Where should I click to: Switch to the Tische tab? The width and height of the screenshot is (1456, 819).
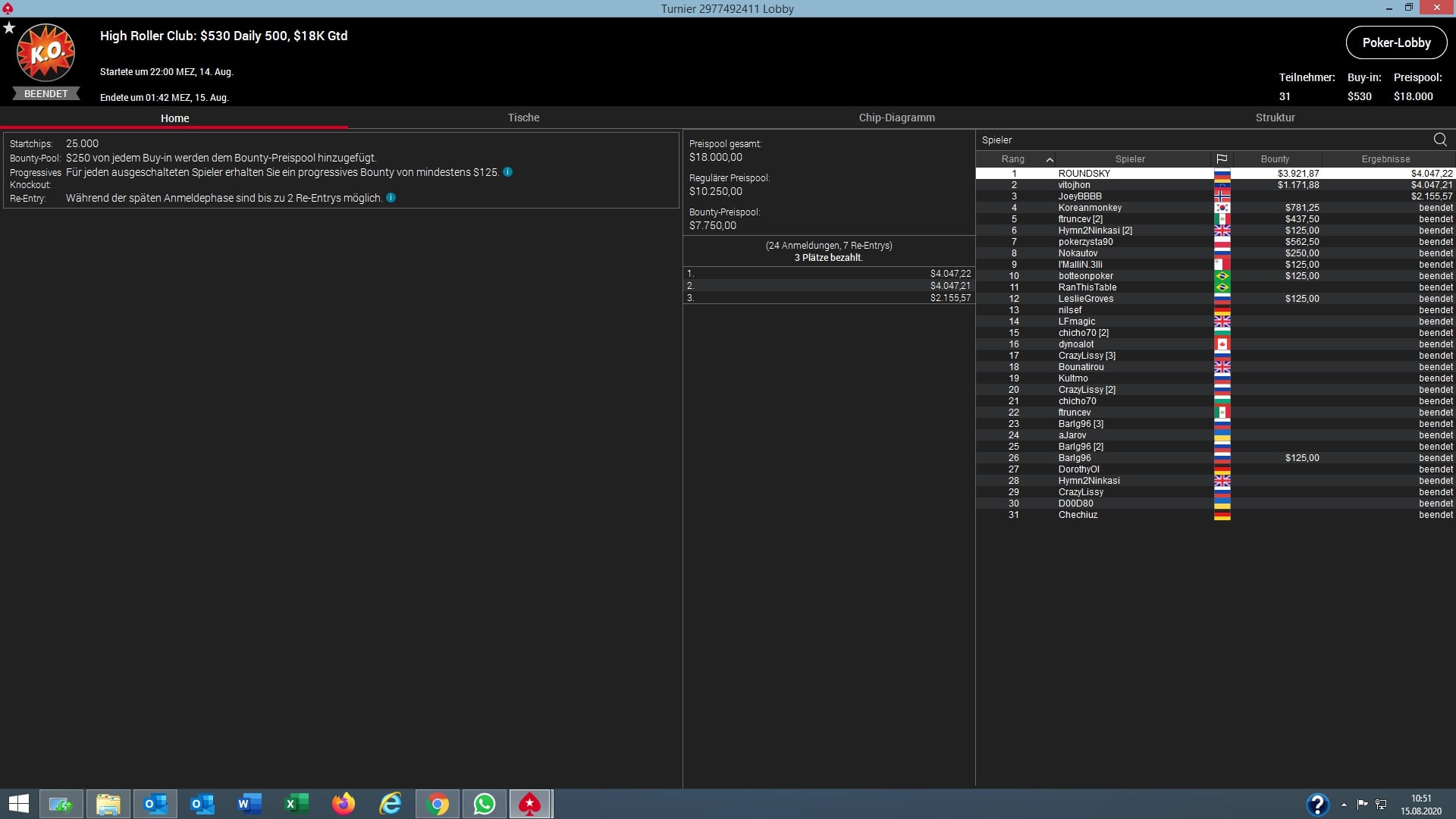click(x=523, y=118)
